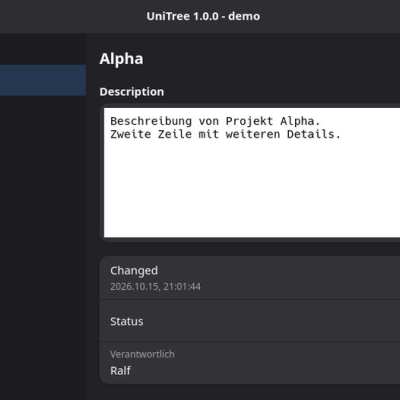
Task: Click the Changed timestamp row
Action: point(250,278)
